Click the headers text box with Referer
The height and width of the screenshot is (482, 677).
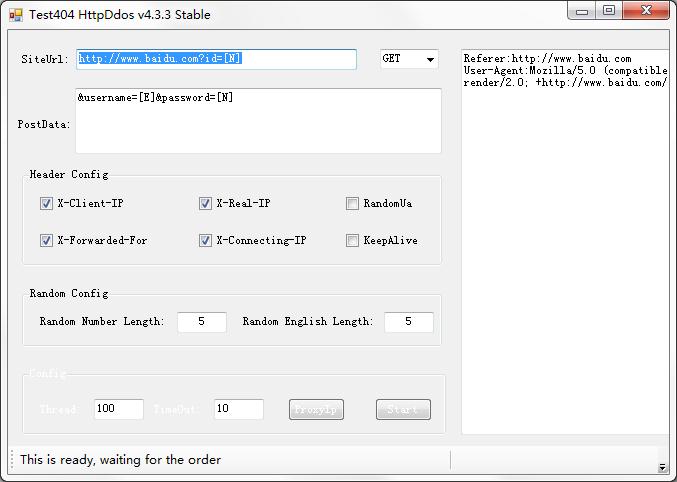565,241
